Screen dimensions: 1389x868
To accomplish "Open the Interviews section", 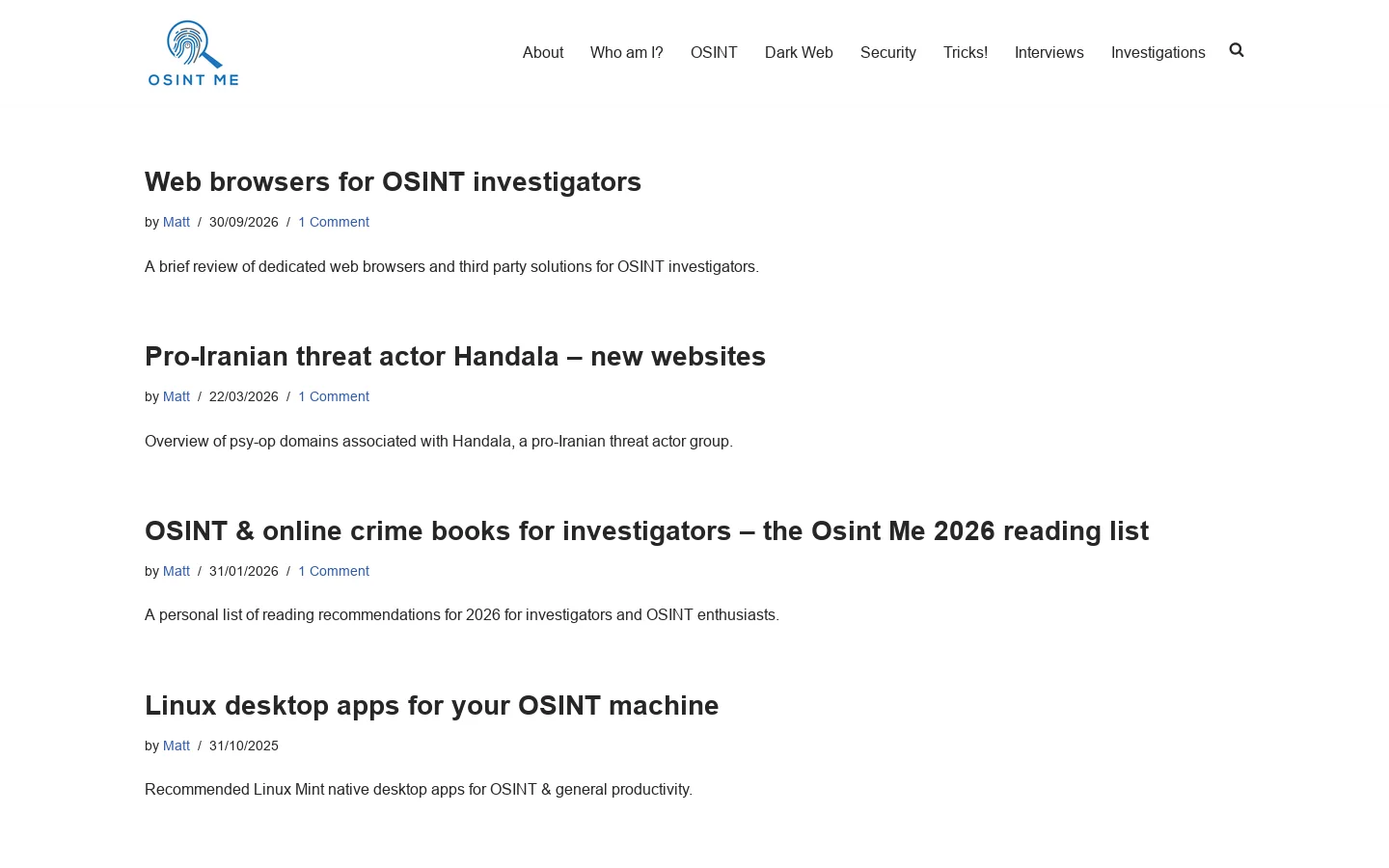I will [1049, 52].
